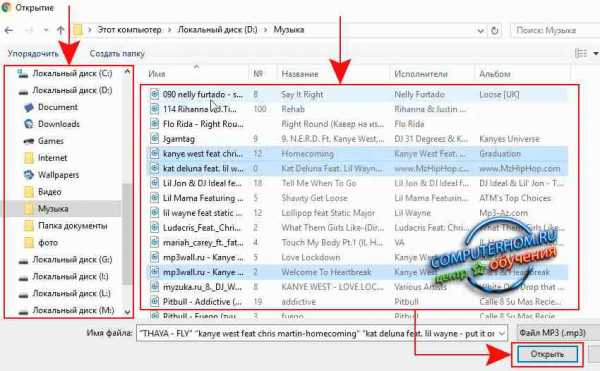Click the Открыть button
Viewport: 600px width, 371px height.
click(x=547, y=354)
